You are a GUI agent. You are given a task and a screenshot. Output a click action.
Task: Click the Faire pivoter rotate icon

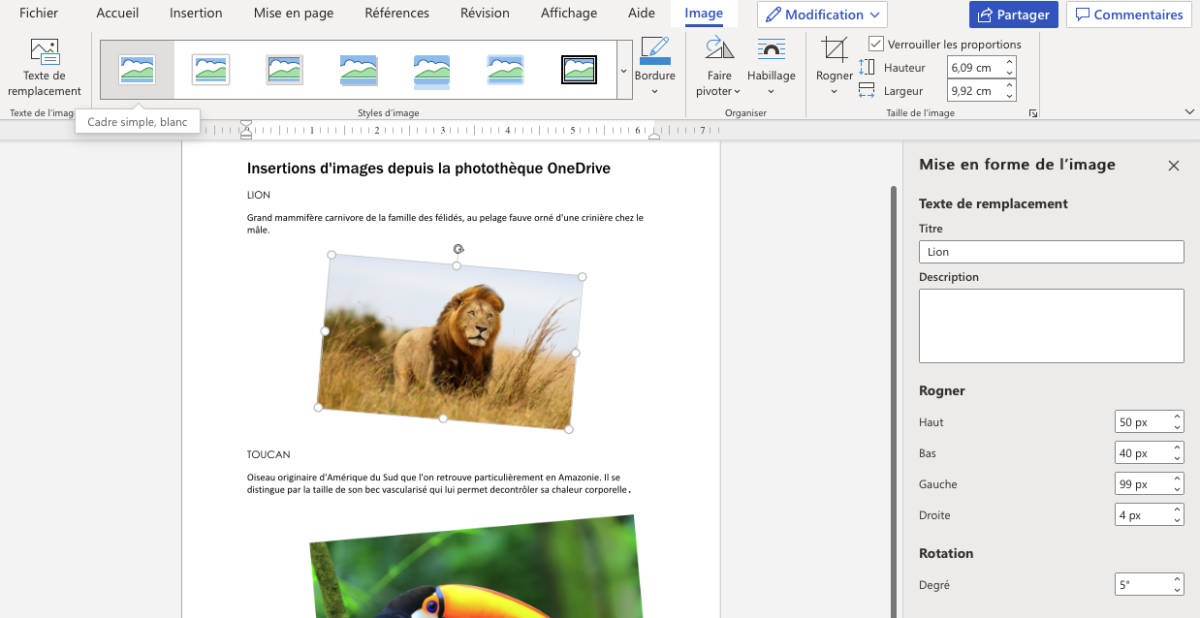coord(719,49)
